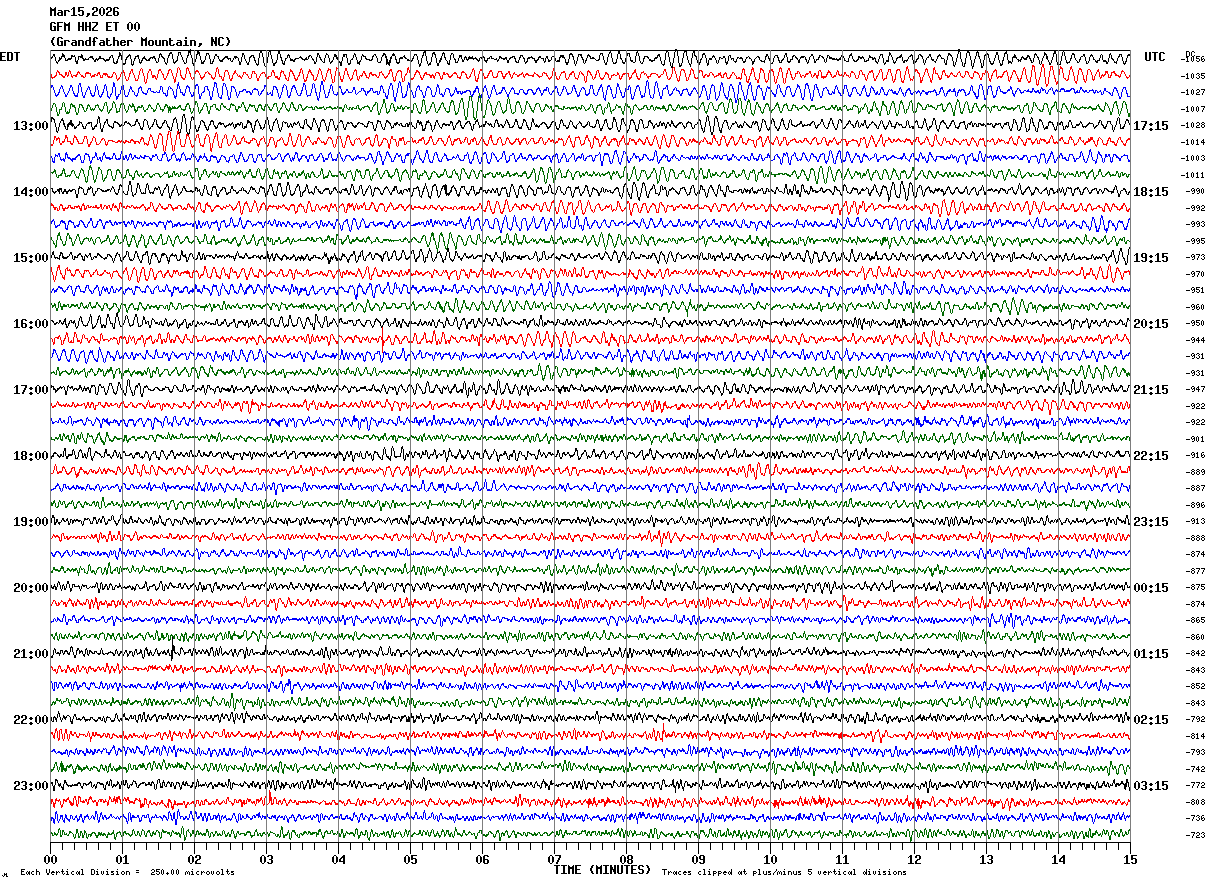Image resolution: width=1210 pixels, height=886 pixels.
Task: Click the DC offset value "-723"
Action: click(1195, 835)
